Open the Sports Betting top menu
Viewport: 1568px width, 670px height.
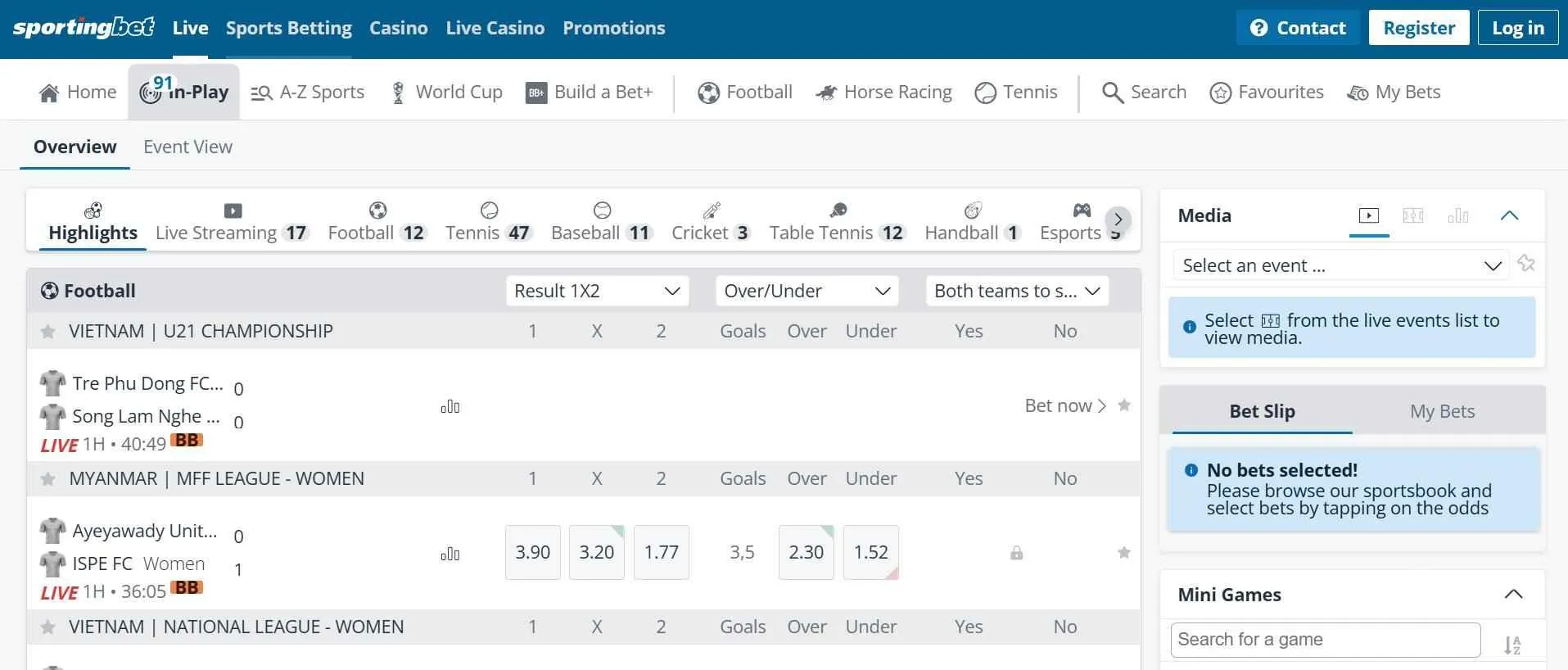coord(288,28)
